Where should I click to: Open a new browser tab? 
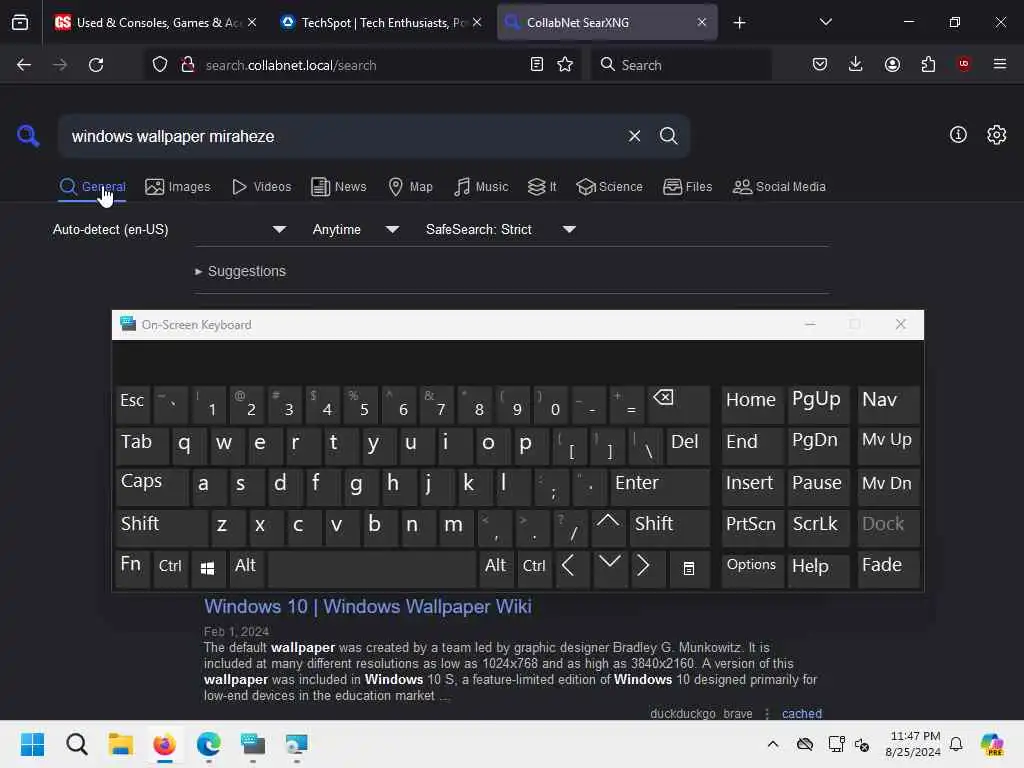pyautogui.click(x=739, y=23)
